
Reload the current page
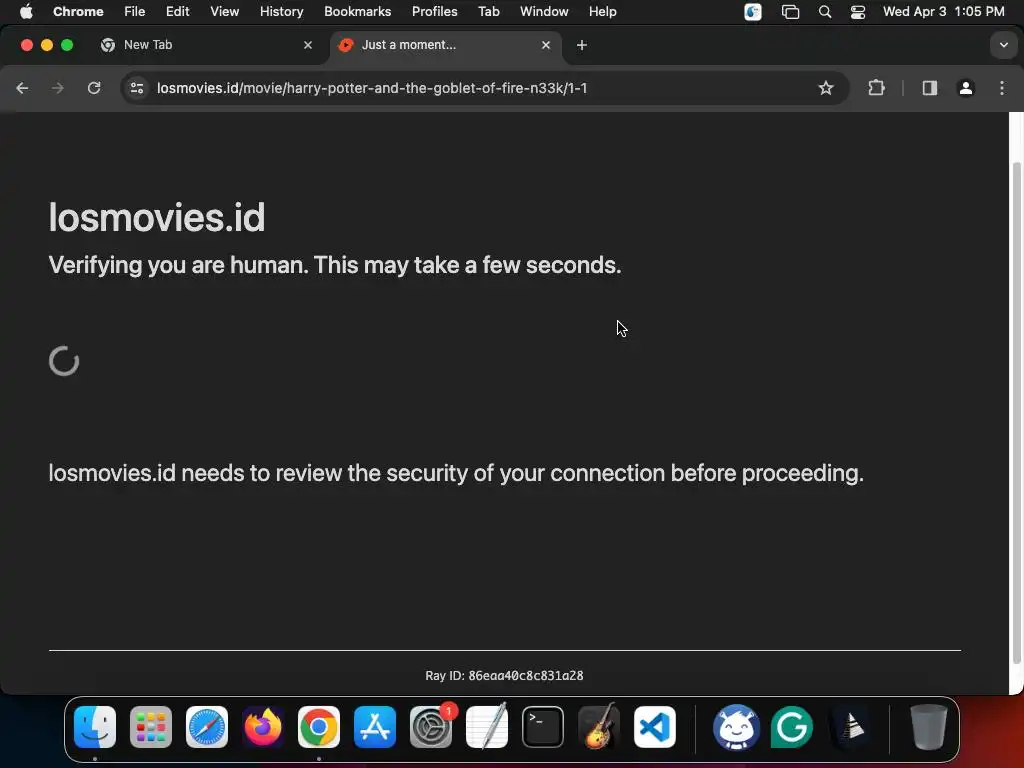(94, 88)
